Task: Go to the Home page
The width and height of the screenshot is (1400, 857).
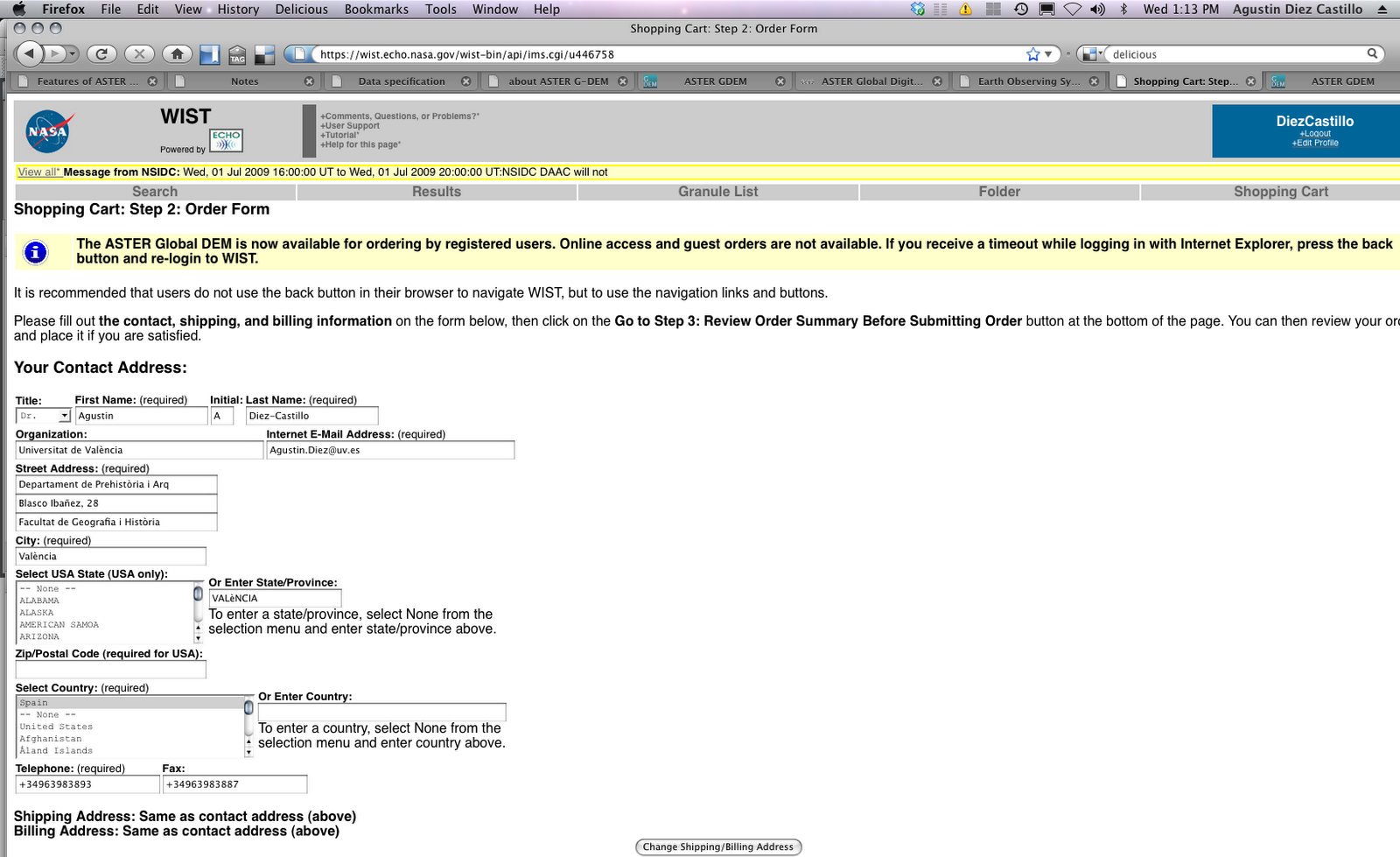Action: tap(178, 54)
